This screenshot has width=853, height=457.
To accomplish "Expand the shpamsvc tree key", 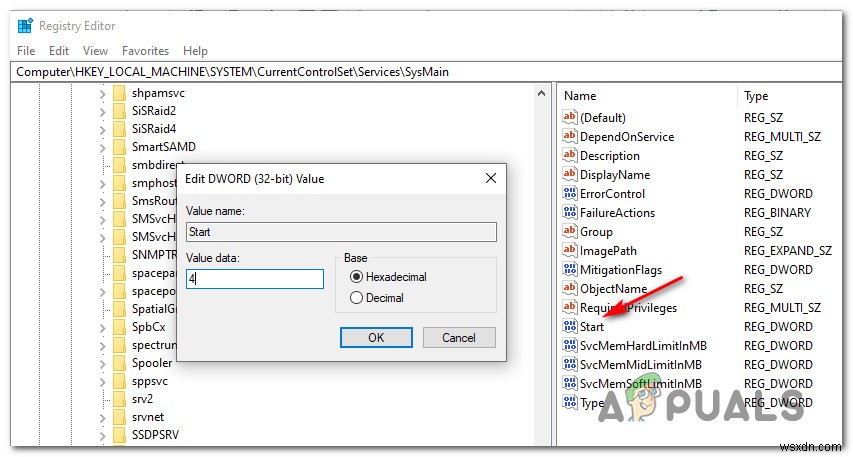I will point(102,94).
